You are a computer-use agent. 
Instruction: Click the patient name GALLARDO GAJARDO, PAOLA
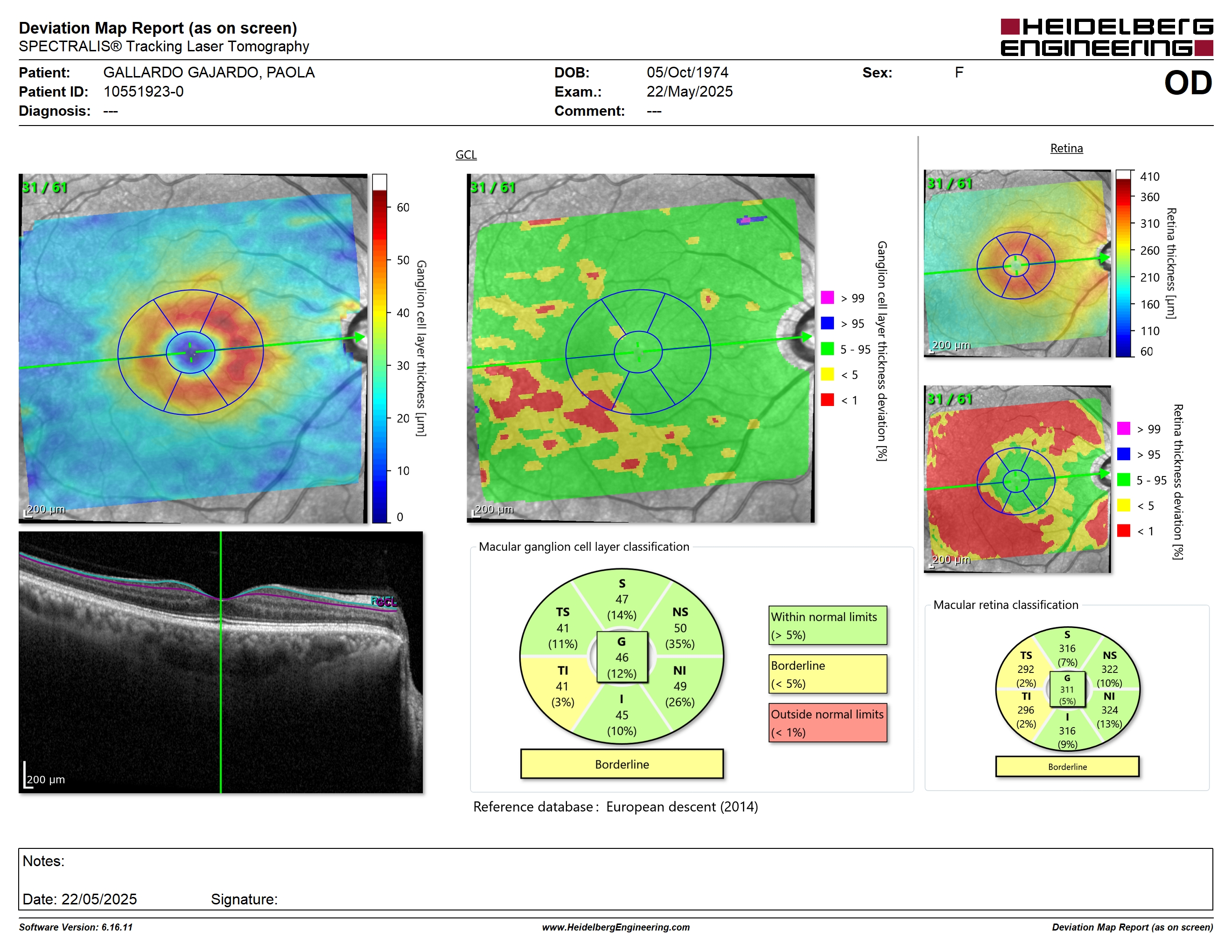[x=209, y=73]
